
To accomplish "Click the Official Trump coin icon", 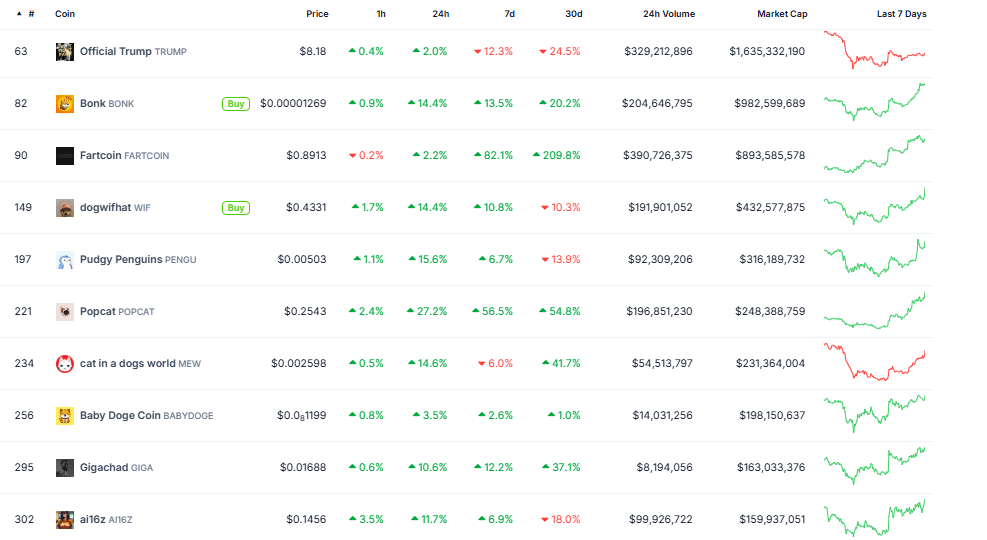I will [65, 52].
